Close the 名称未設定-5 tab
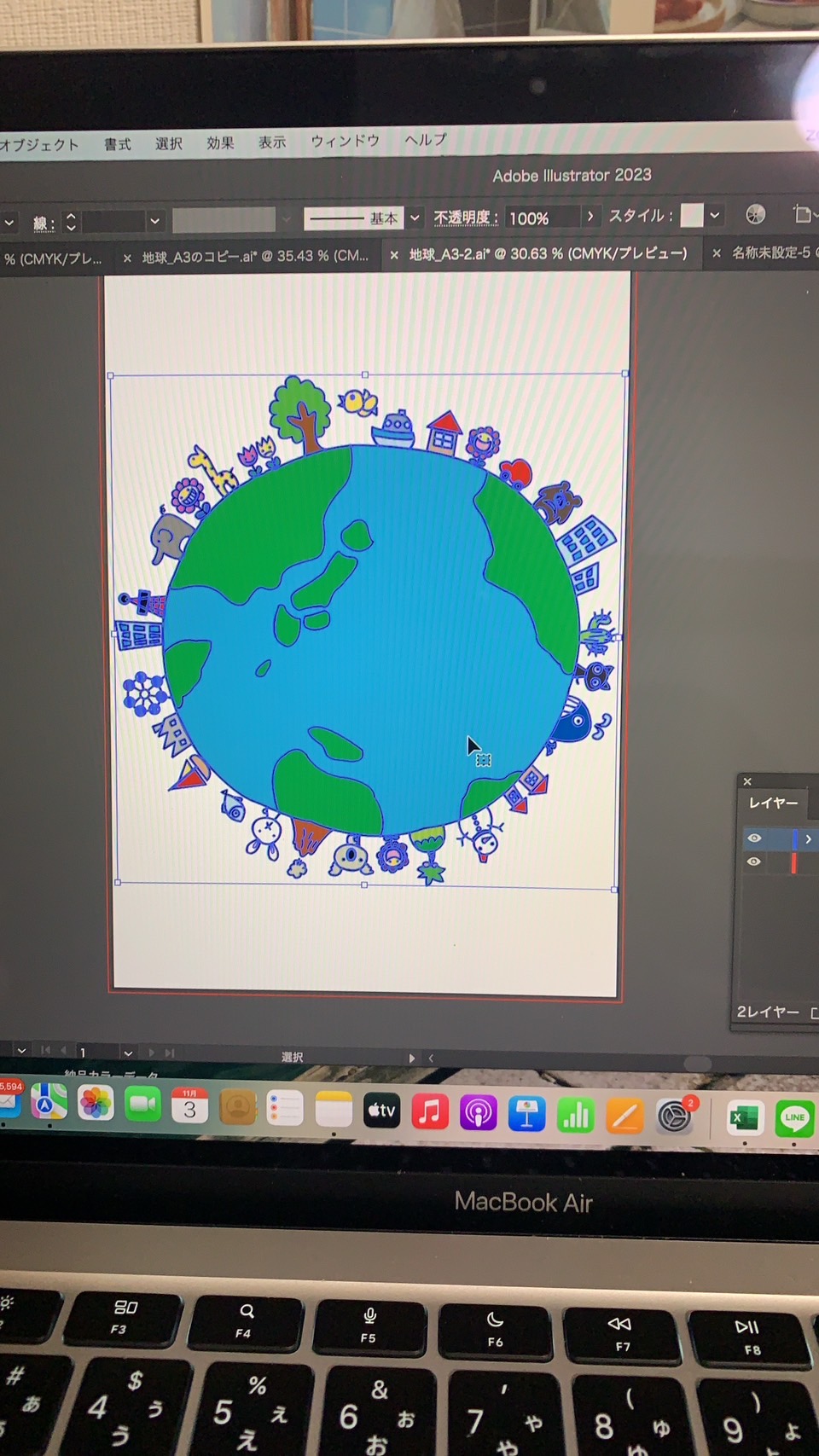Screen dimensions: 819x1456 717,253
